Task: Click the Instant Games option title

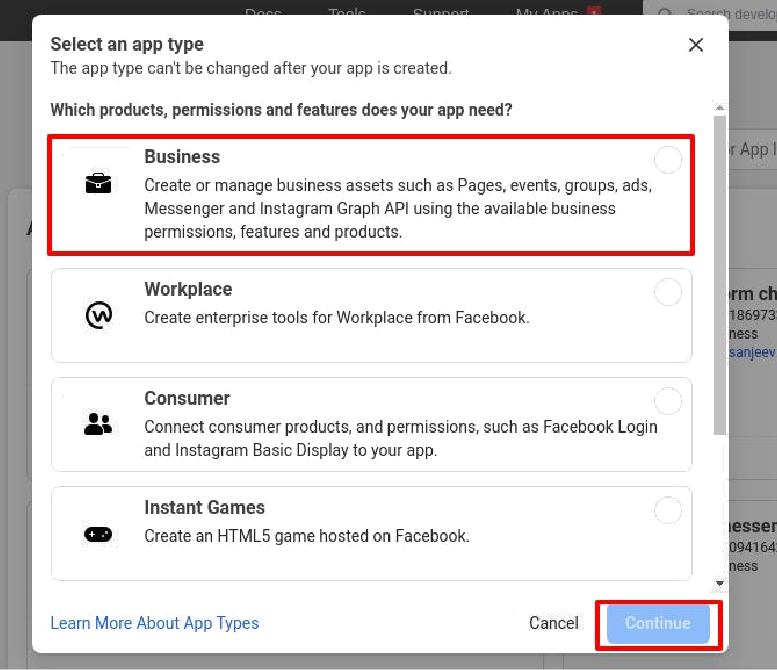Action: point(204,507)
